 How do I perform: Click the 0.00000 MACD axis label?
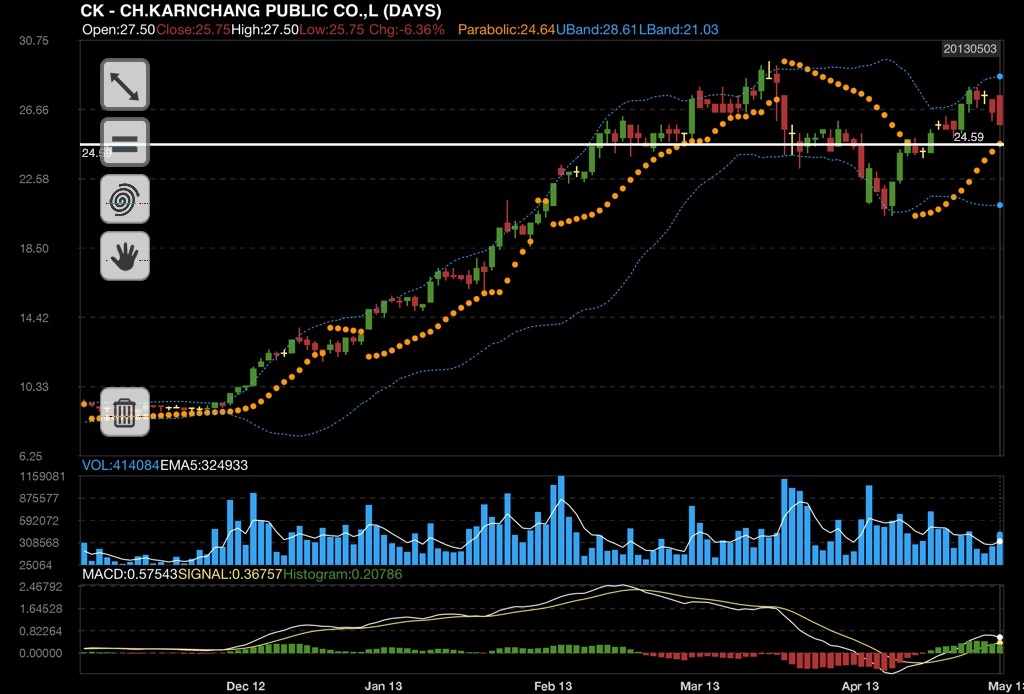pyautogui.click(x=41, y=654)
